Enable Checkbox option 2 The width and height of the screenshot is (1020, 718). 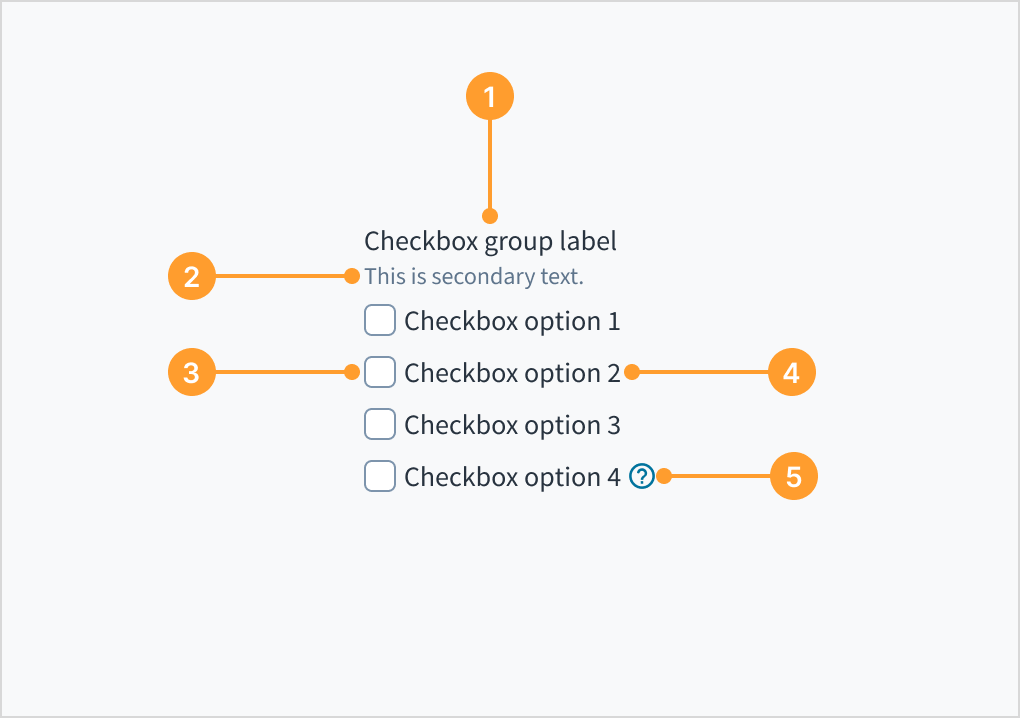(379, 372)
